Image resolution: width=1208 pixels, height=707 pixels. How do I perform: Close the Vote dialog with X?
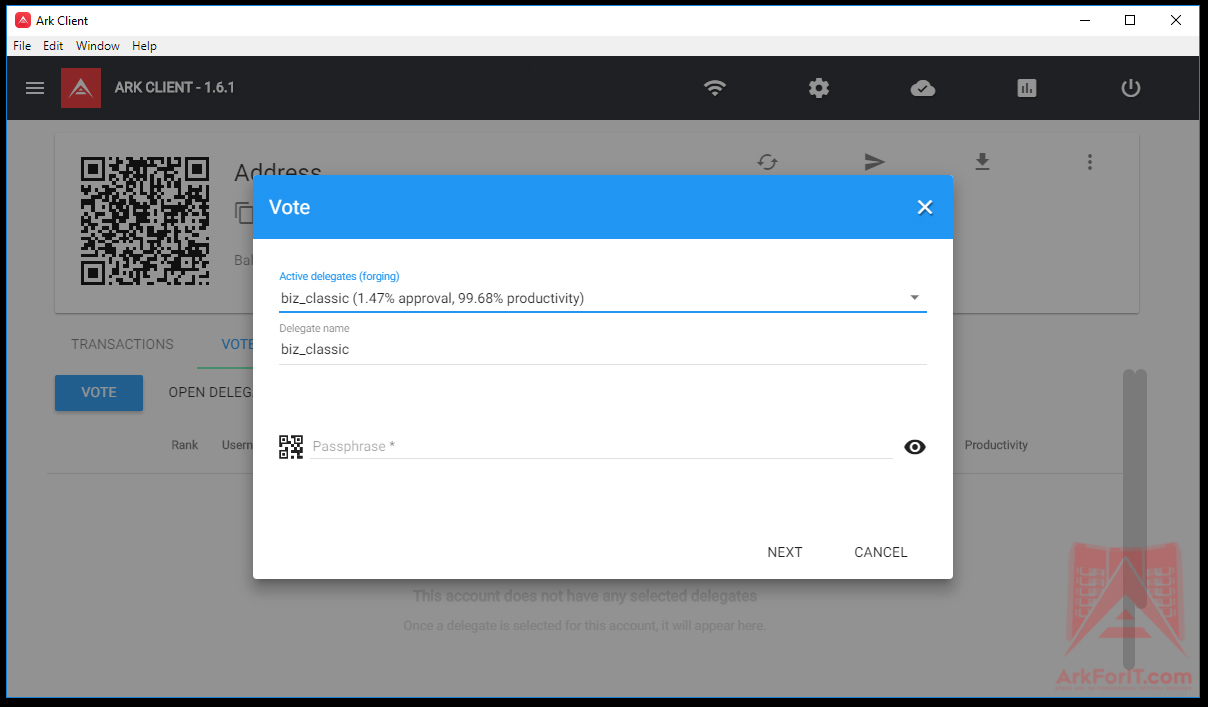tap(925, 207)
